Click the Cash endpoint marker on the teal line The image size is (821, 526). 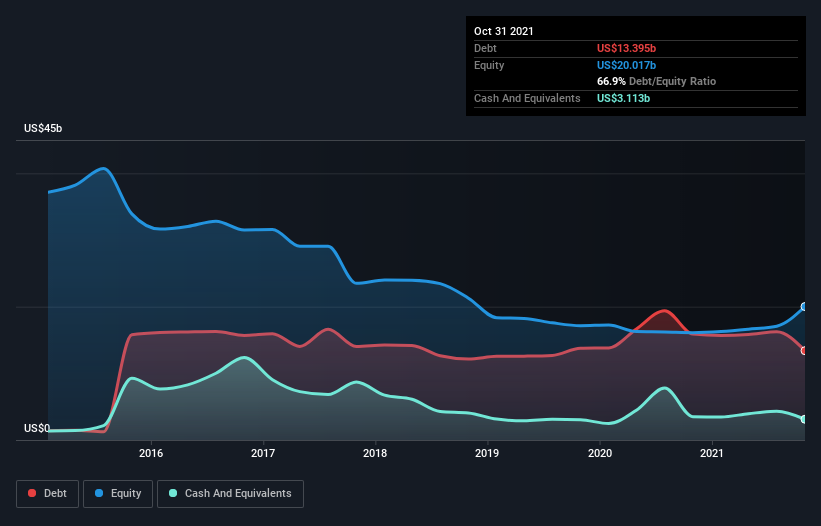click(x=804, y=419)
